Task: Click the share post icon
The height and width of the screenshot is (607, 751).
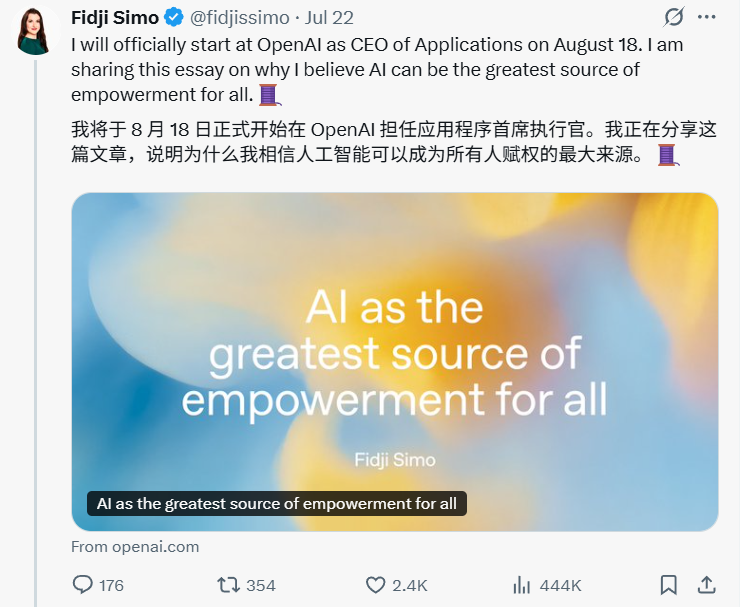Action: (706, 585)
